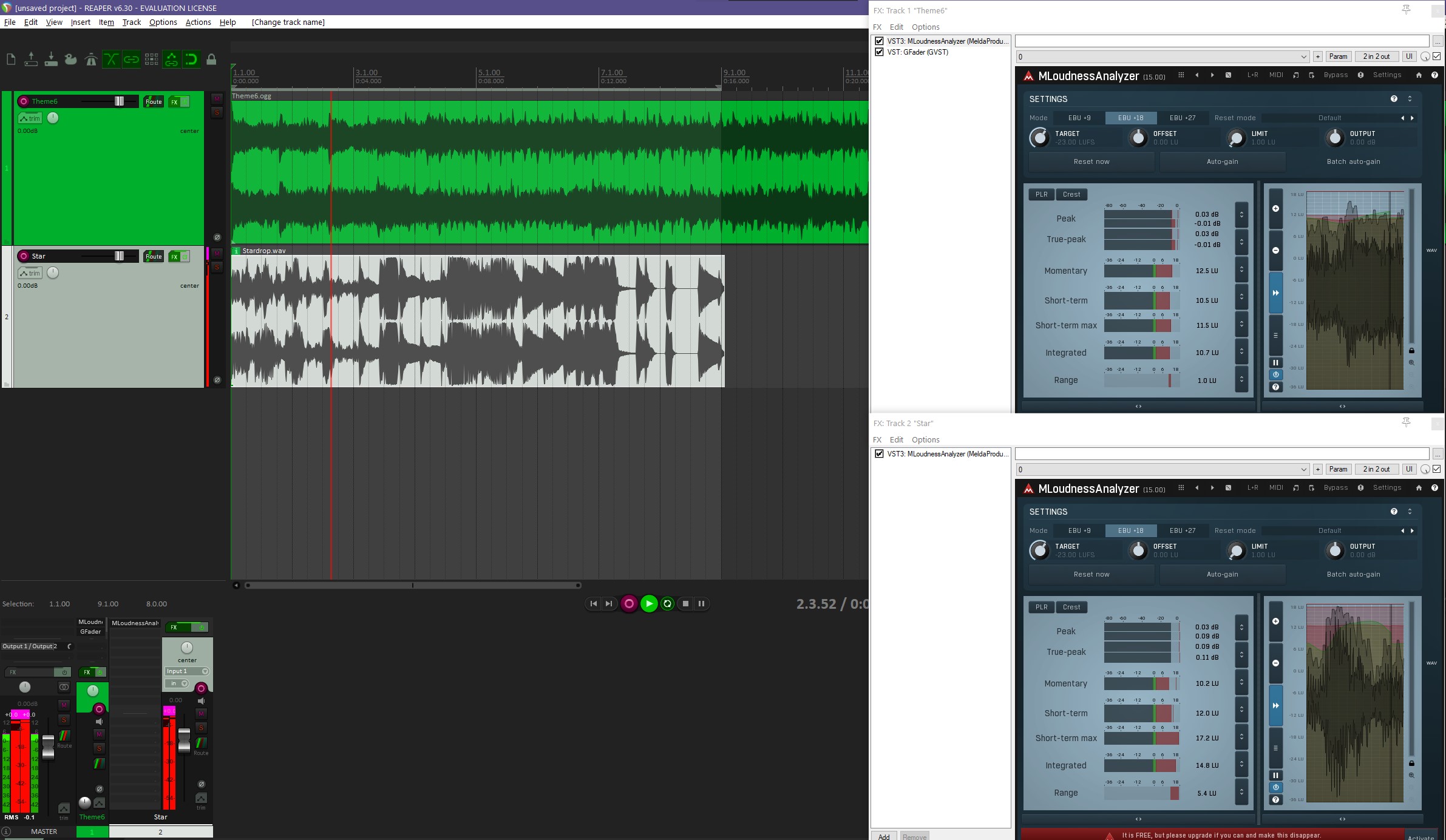The image size is (1446, 840).
Task: Go to project start in transport
Action: (593, 604)
